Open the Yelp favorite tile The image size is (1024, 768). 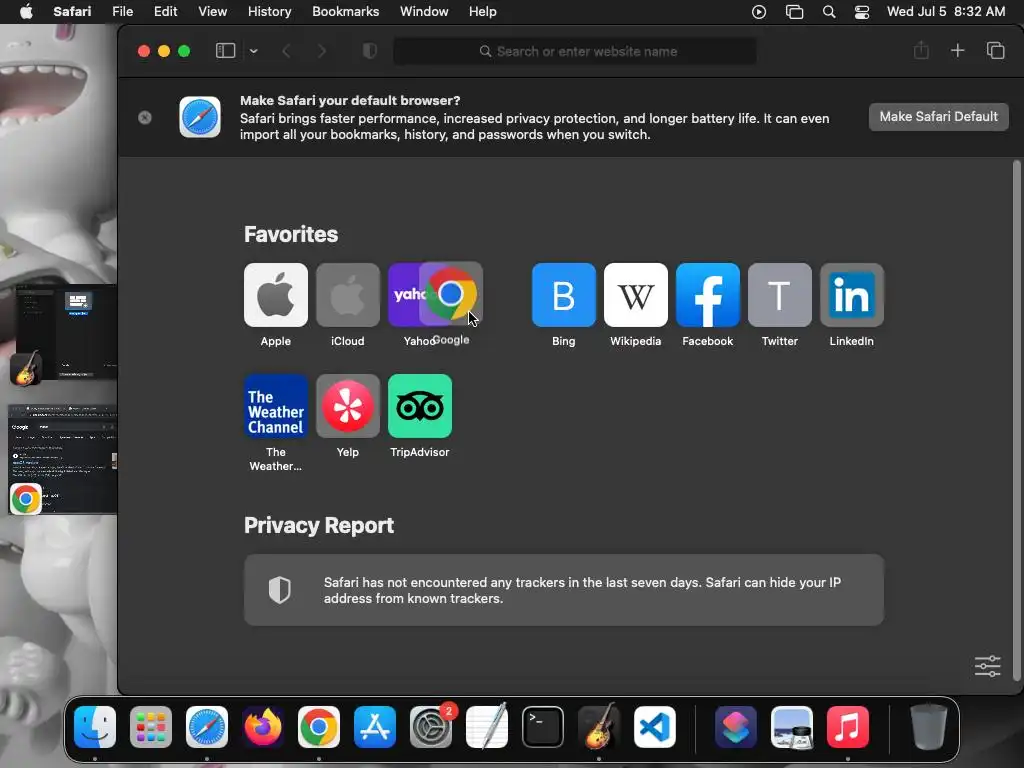click(x=347, y=406)
